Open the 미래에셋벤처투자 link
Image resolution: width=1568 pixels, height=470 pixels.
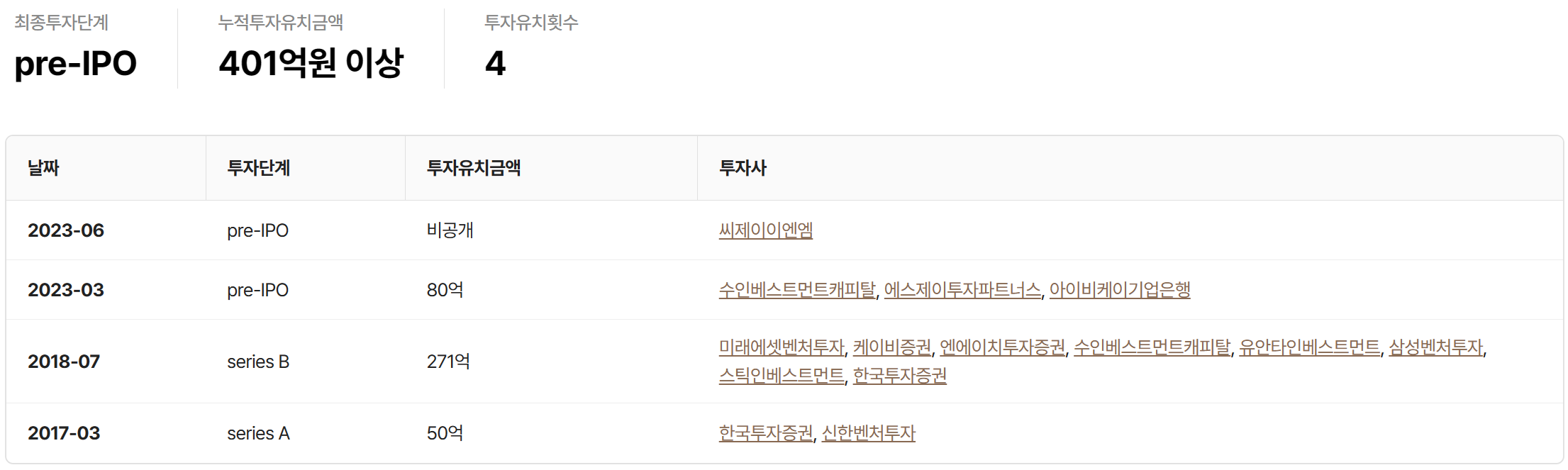(x=782, y=347)
